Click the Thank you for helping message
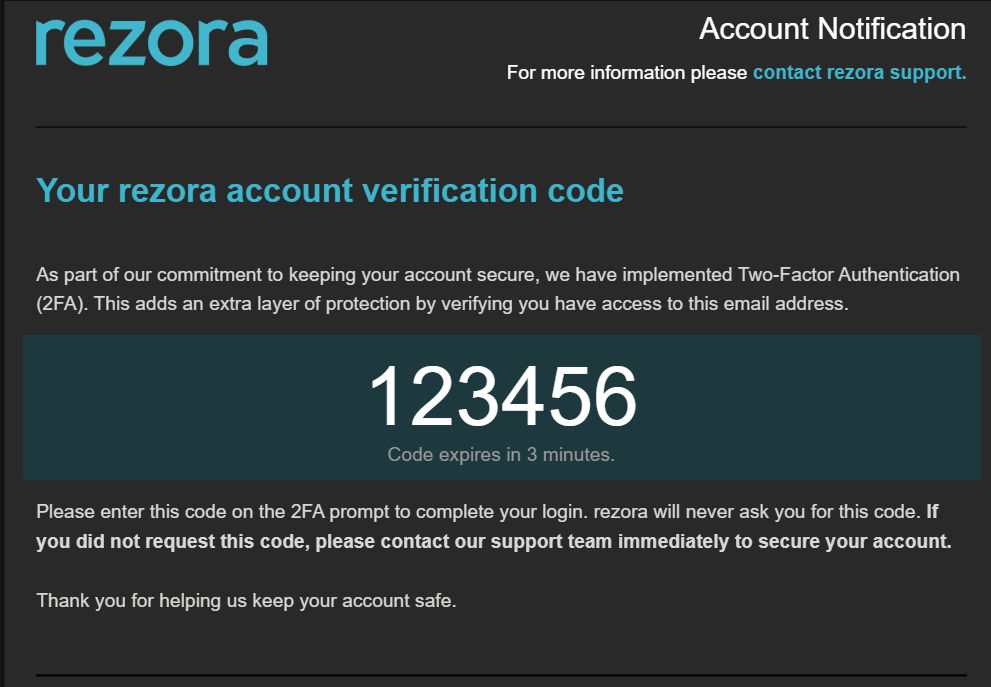The width and height of the screenshot is (991, 687). pyautogui.click(x=246, y=600)
